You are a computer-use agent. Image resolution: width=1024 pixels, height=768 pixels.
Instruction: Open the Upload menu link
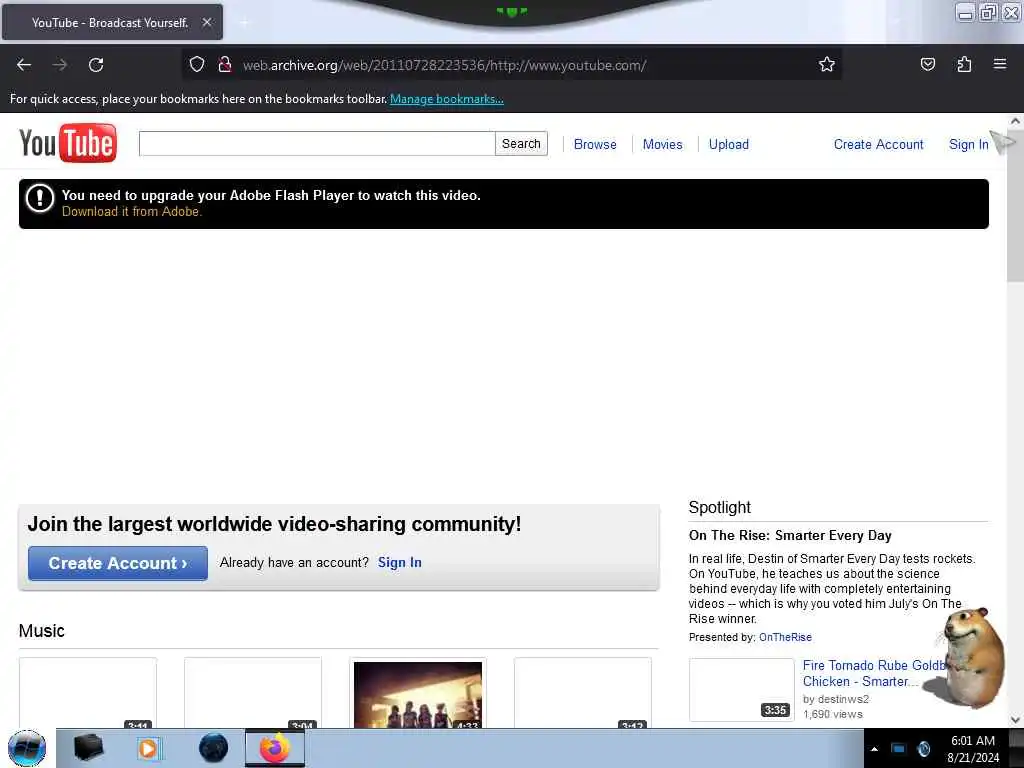click(729, 144)
